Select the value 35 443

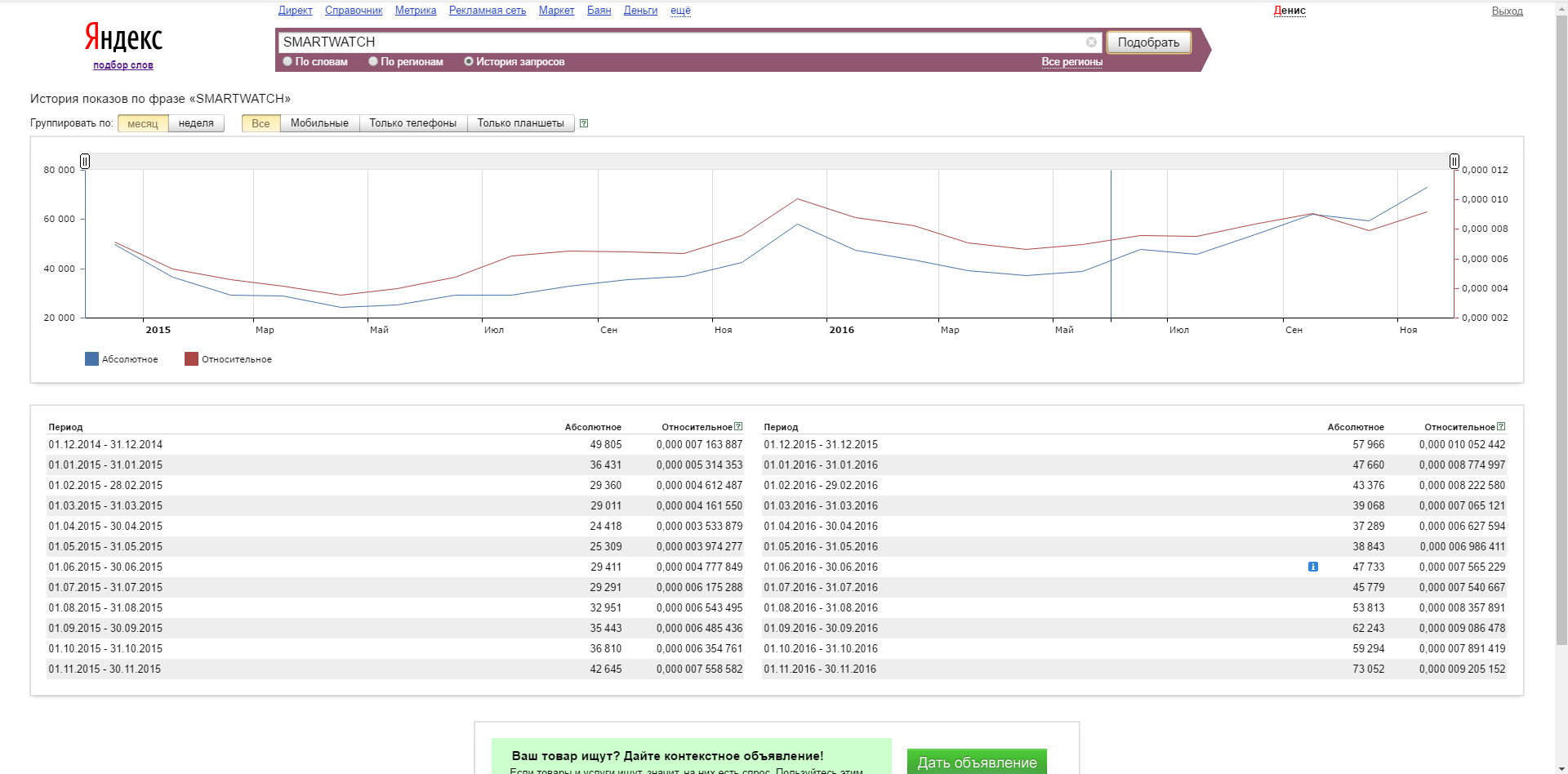[x=606, y=629]
